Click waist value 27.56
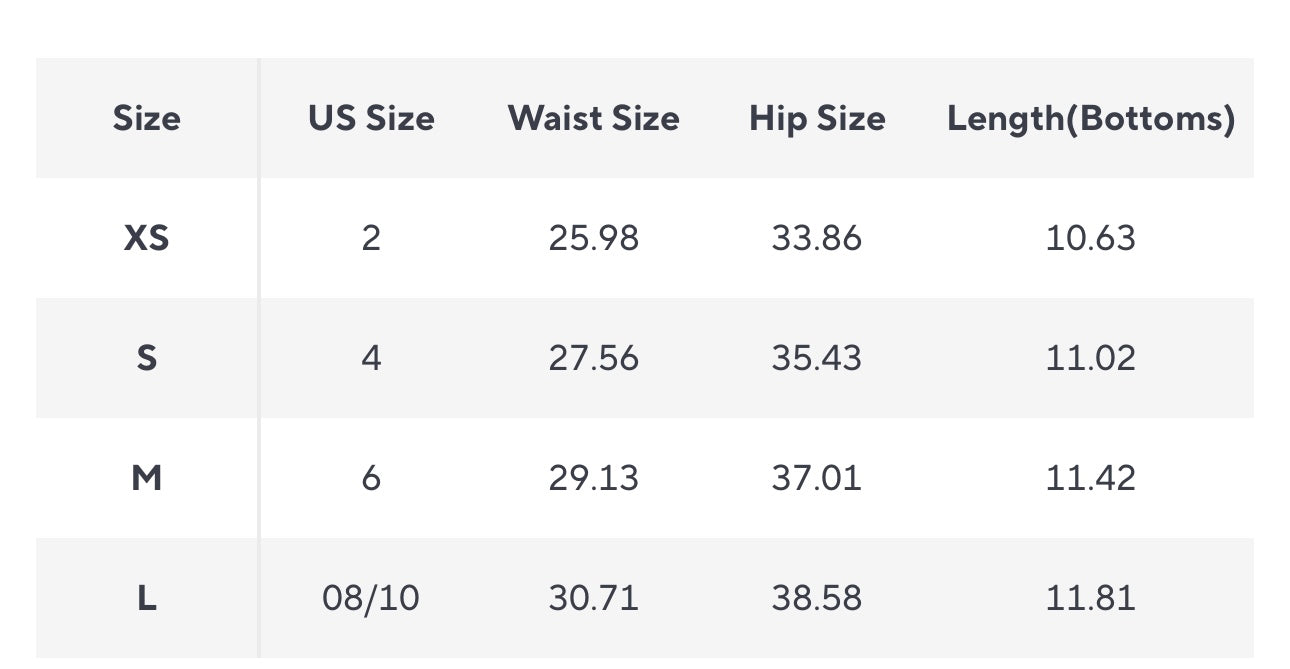Screen dimensions: 1290x669 click(593, 358)
